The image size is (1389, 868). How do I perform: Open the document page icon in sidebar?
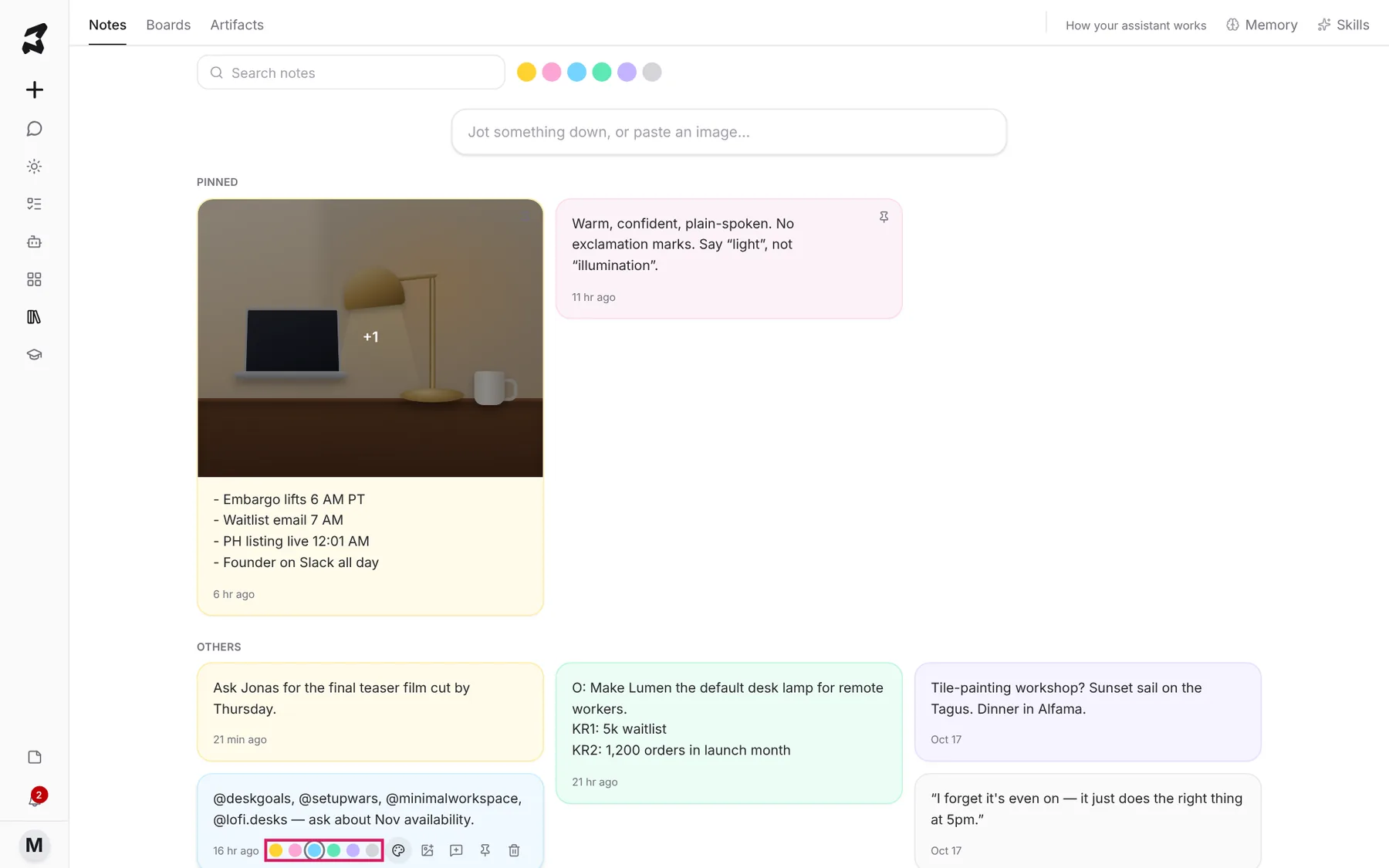click(34, 757)
